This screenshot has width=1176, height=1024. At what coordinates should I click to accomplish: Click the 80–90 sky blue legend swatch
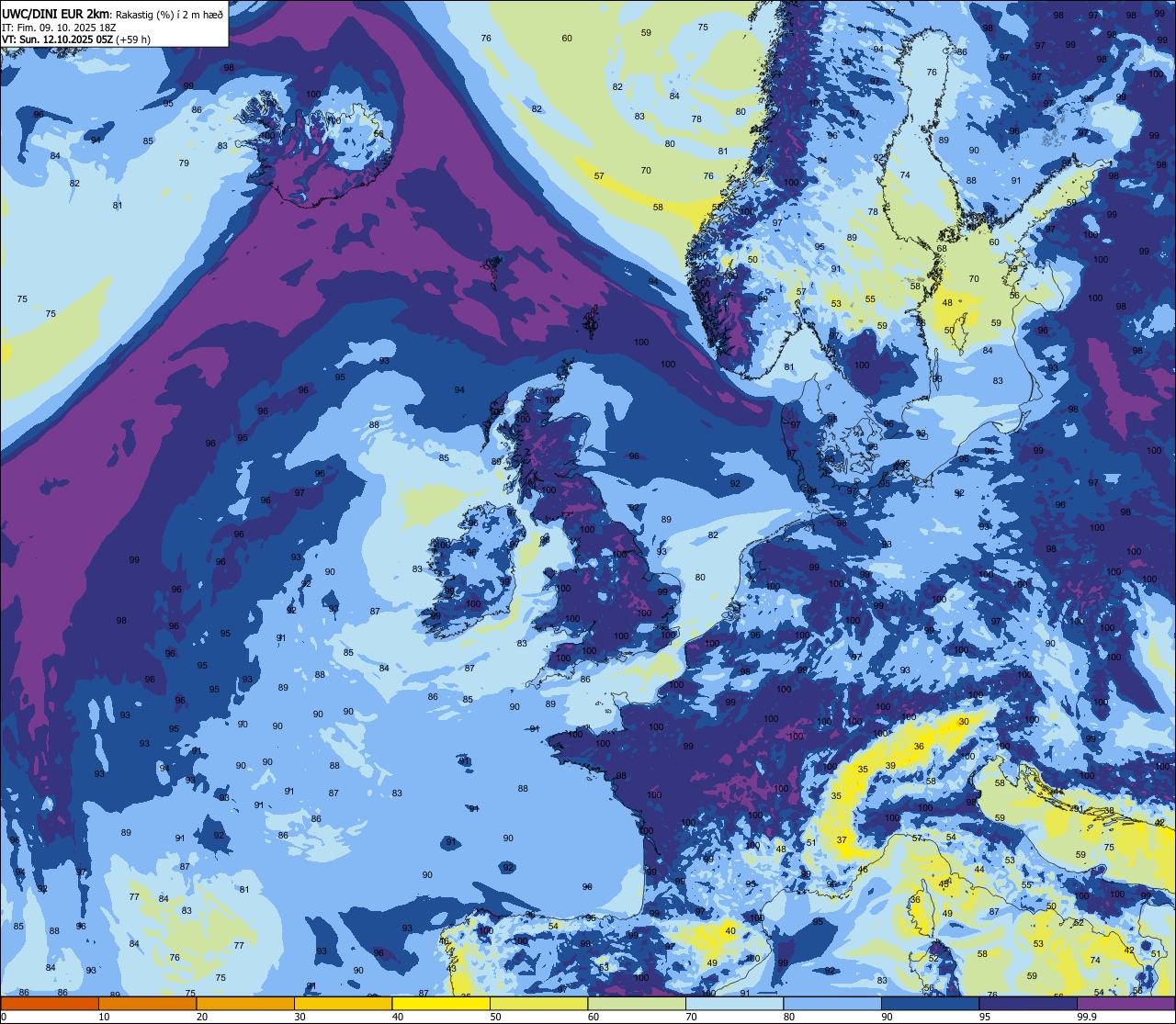(x=832, y=1003)
